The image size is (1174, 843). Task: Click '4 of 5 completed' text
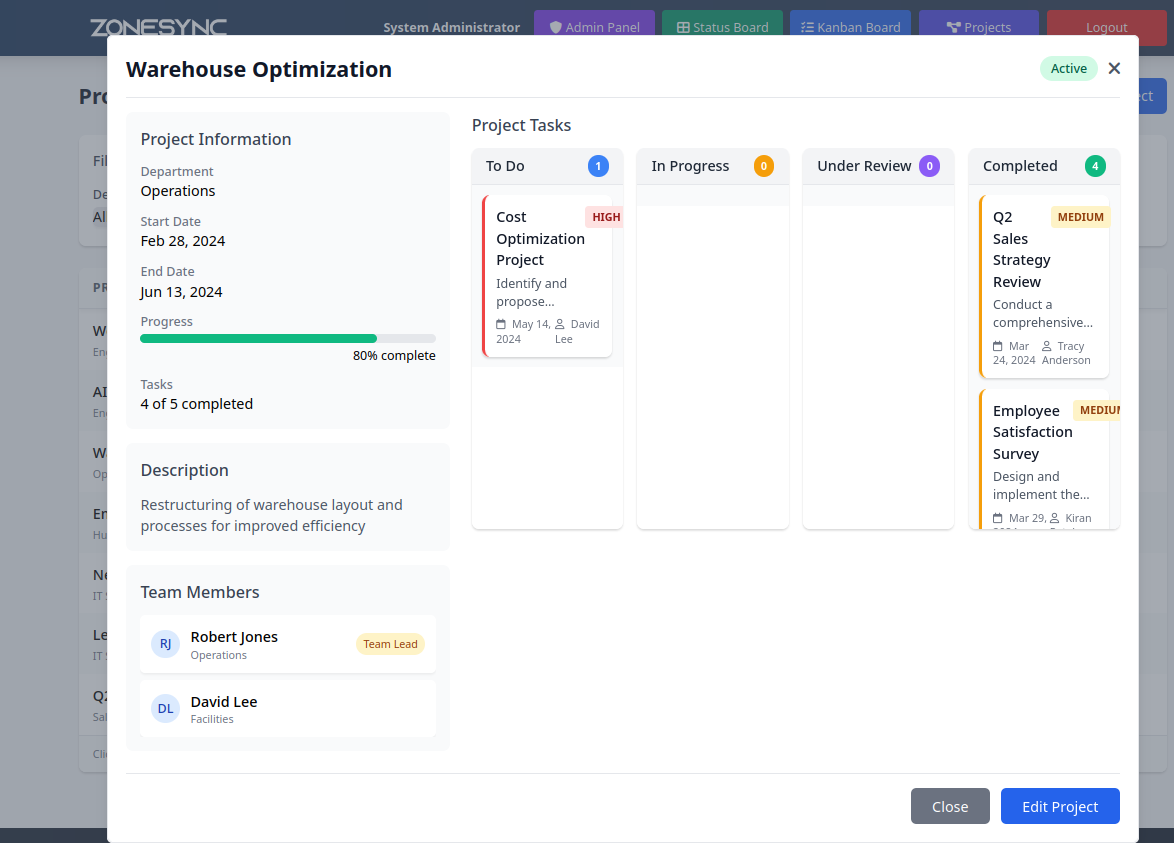tap(197, 404)
